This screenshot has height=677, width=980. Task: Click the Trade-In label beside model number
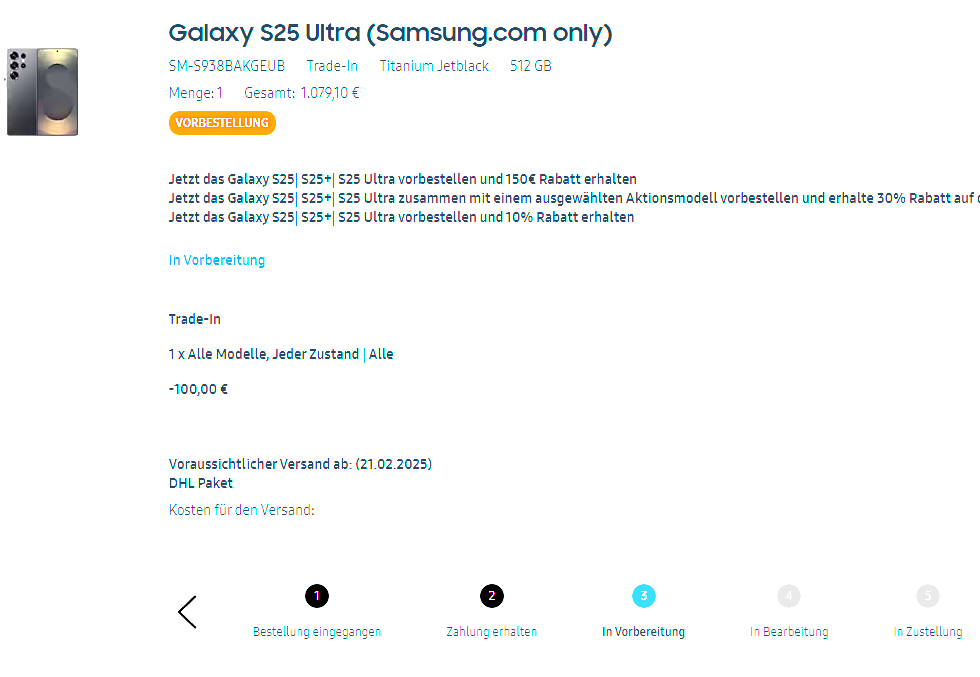(332, 66)
